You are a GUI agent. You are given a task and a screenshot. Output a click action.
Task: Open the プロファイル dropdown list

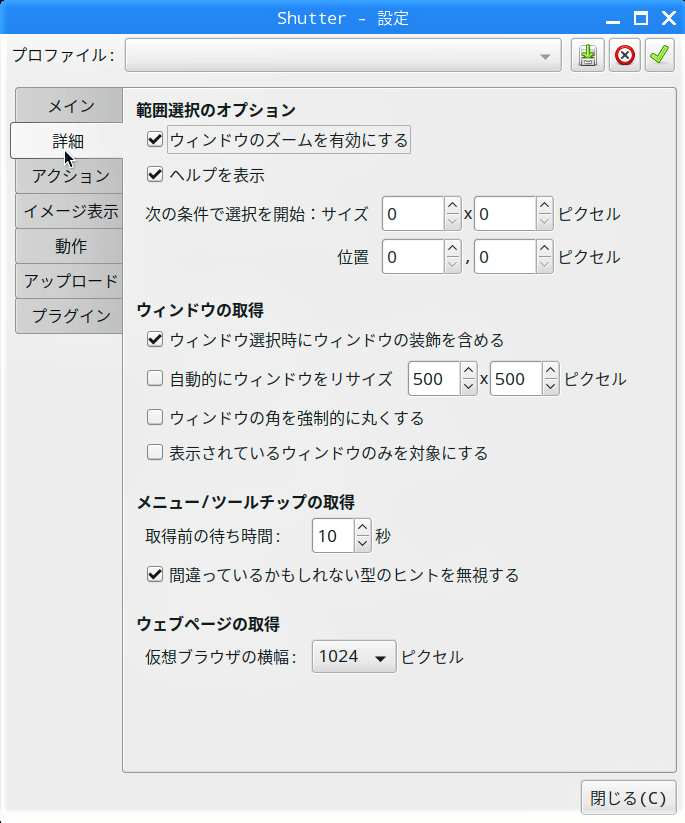click(x=343, y=55)
